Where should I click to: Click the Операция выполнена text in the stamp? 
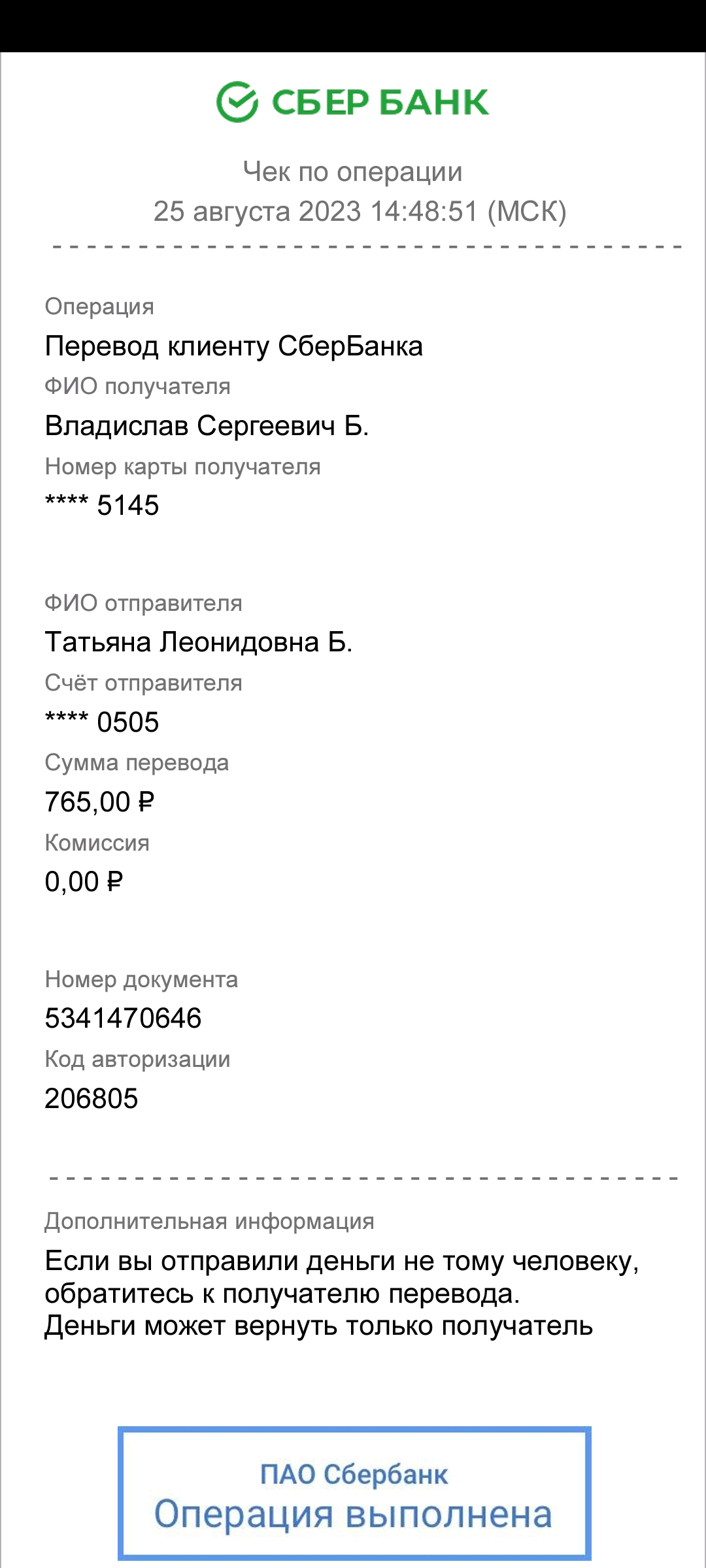pyautogui.click(x=353, y=1514)
